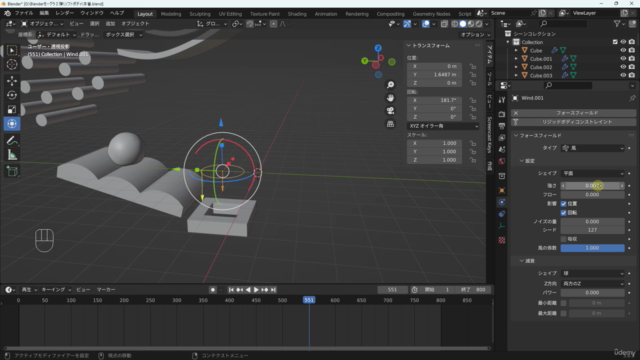Enable the 吸収 checkbox
The image size is (640, 360).
point(564,239)
